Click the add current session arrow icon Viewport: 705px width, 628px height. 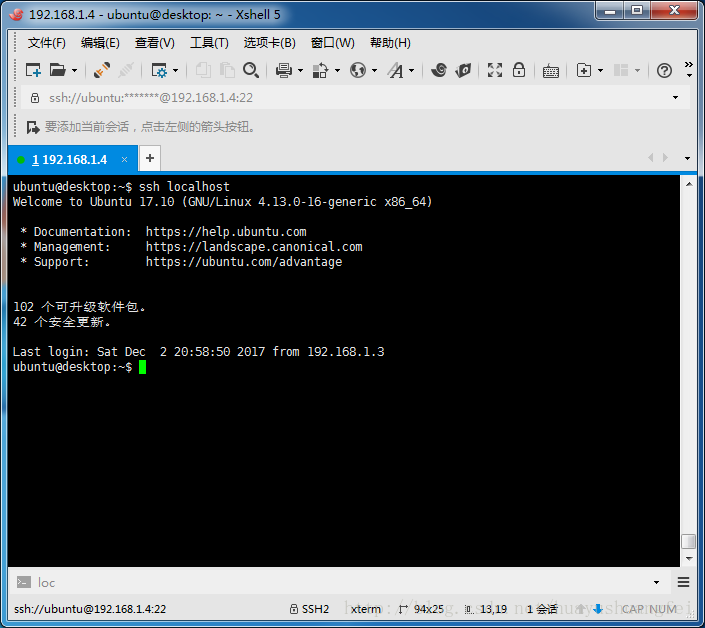point(33,127)
